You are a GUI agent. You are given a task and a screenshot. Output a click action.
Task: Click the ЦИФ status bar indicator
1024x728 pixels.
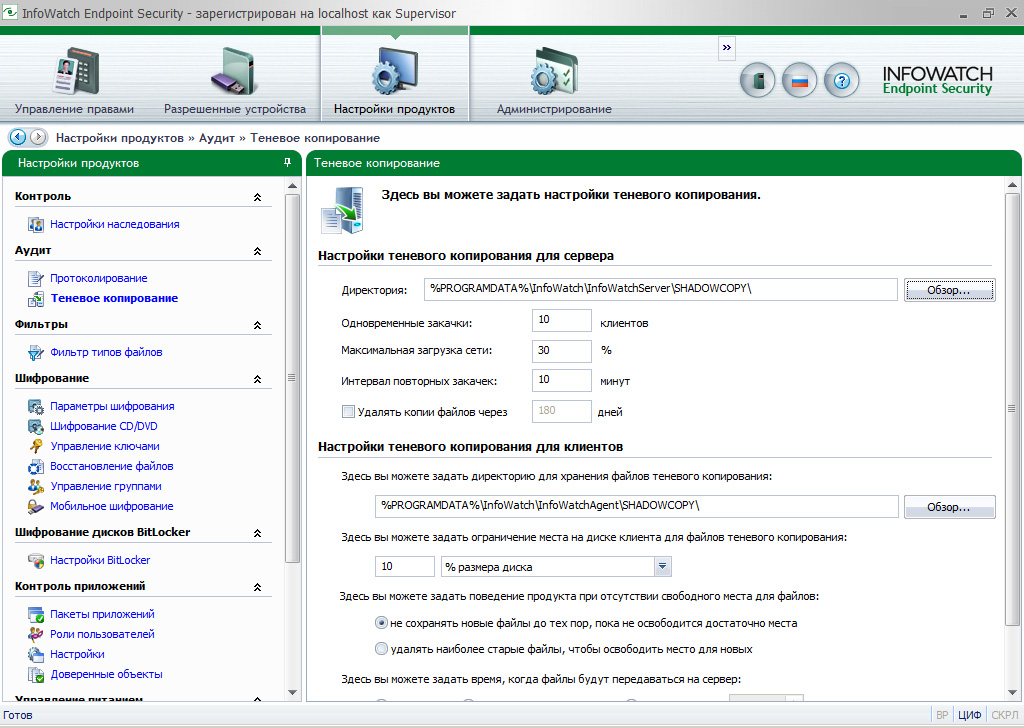coord(970,715)
